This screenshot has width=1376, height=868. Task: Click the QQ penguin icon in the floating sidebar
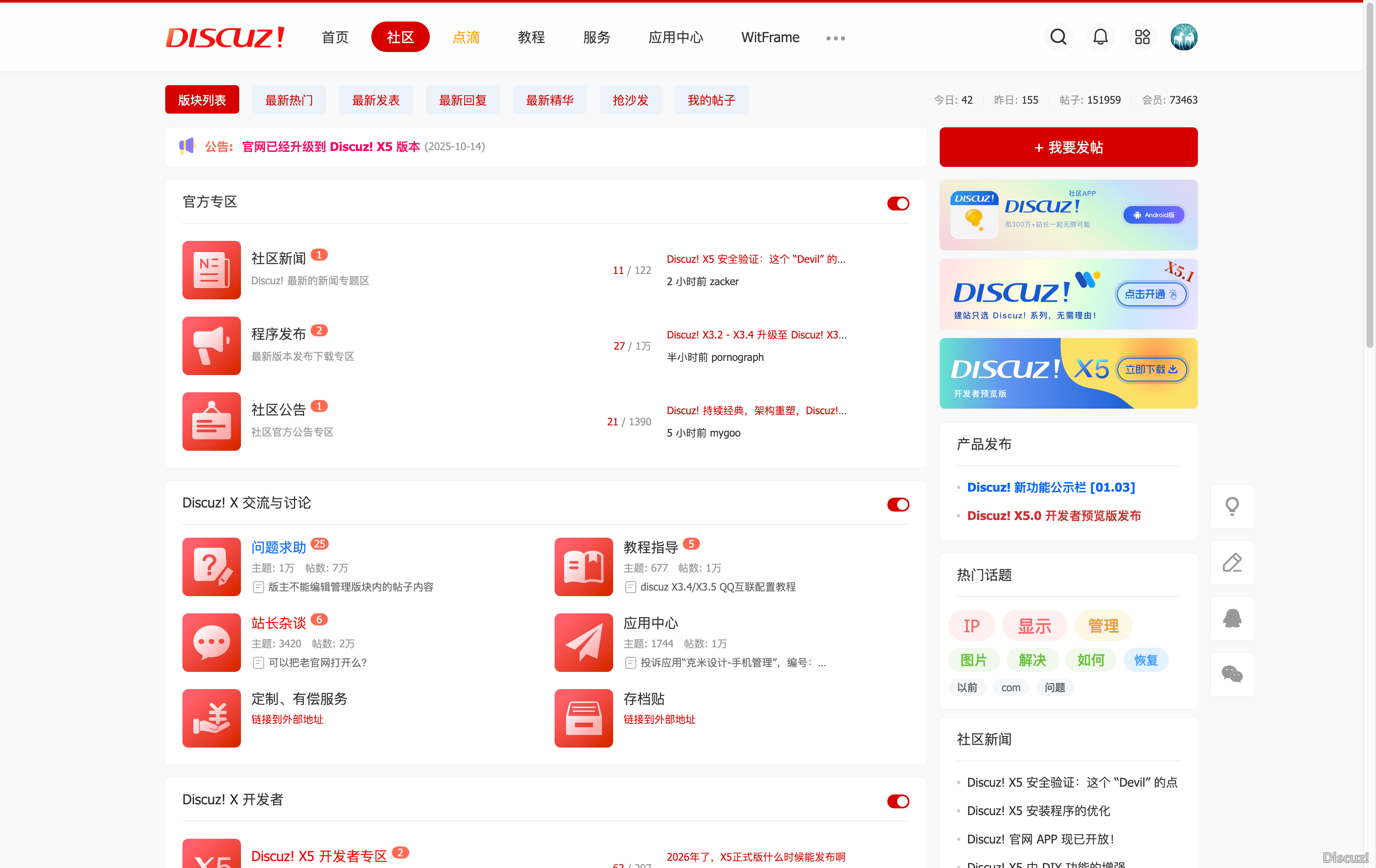[x=1232, y=618]
